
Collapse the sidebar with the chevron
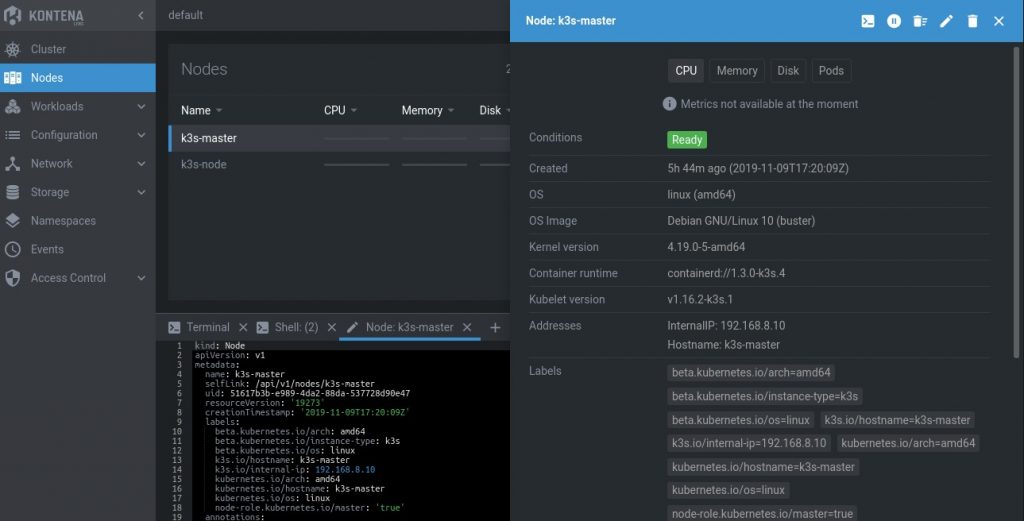(x=140, y=15)
